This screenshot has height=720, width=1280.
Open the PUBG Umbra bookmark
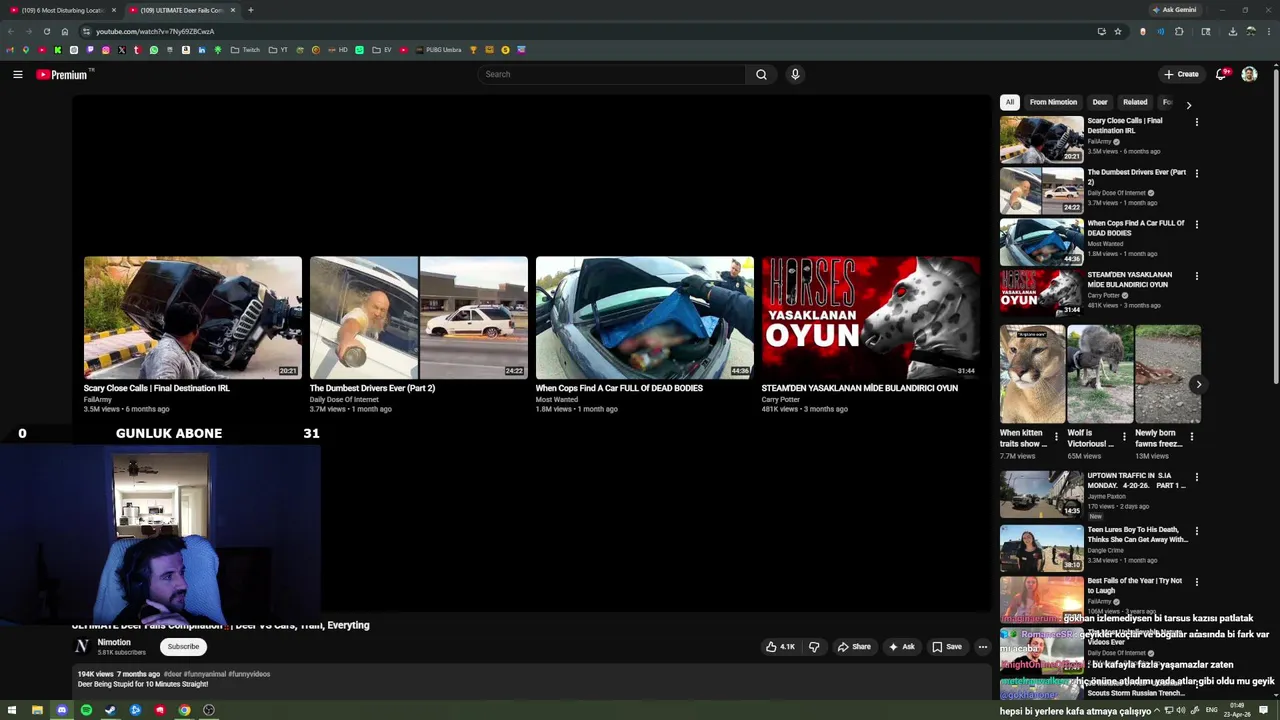[x=438, y=50]
